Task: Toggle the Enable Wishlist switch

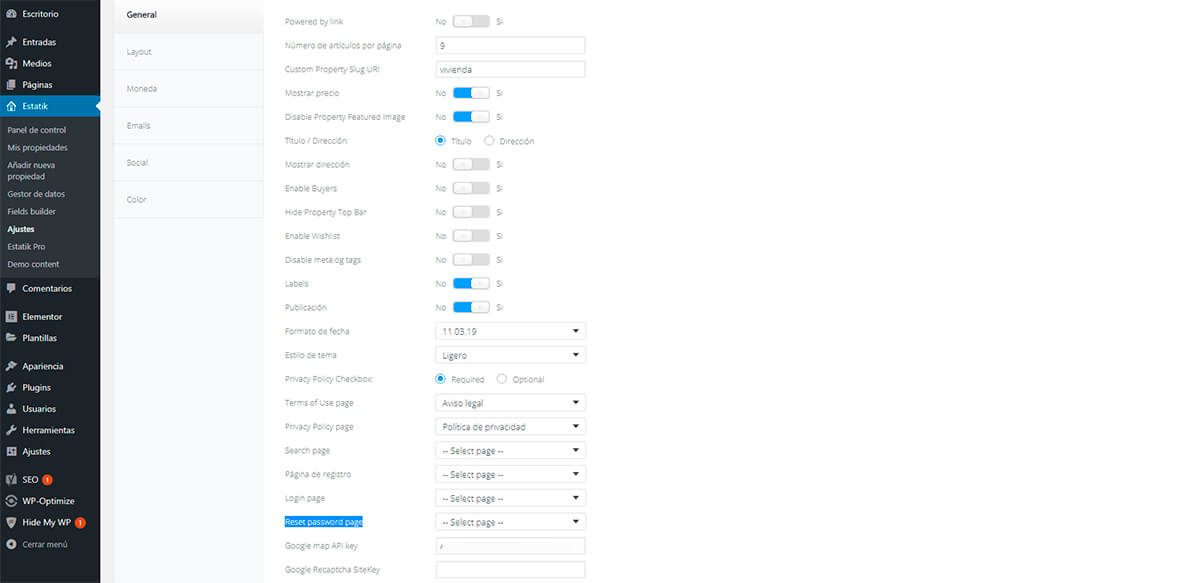Action: pyautogui.click(x=471, y=236)
